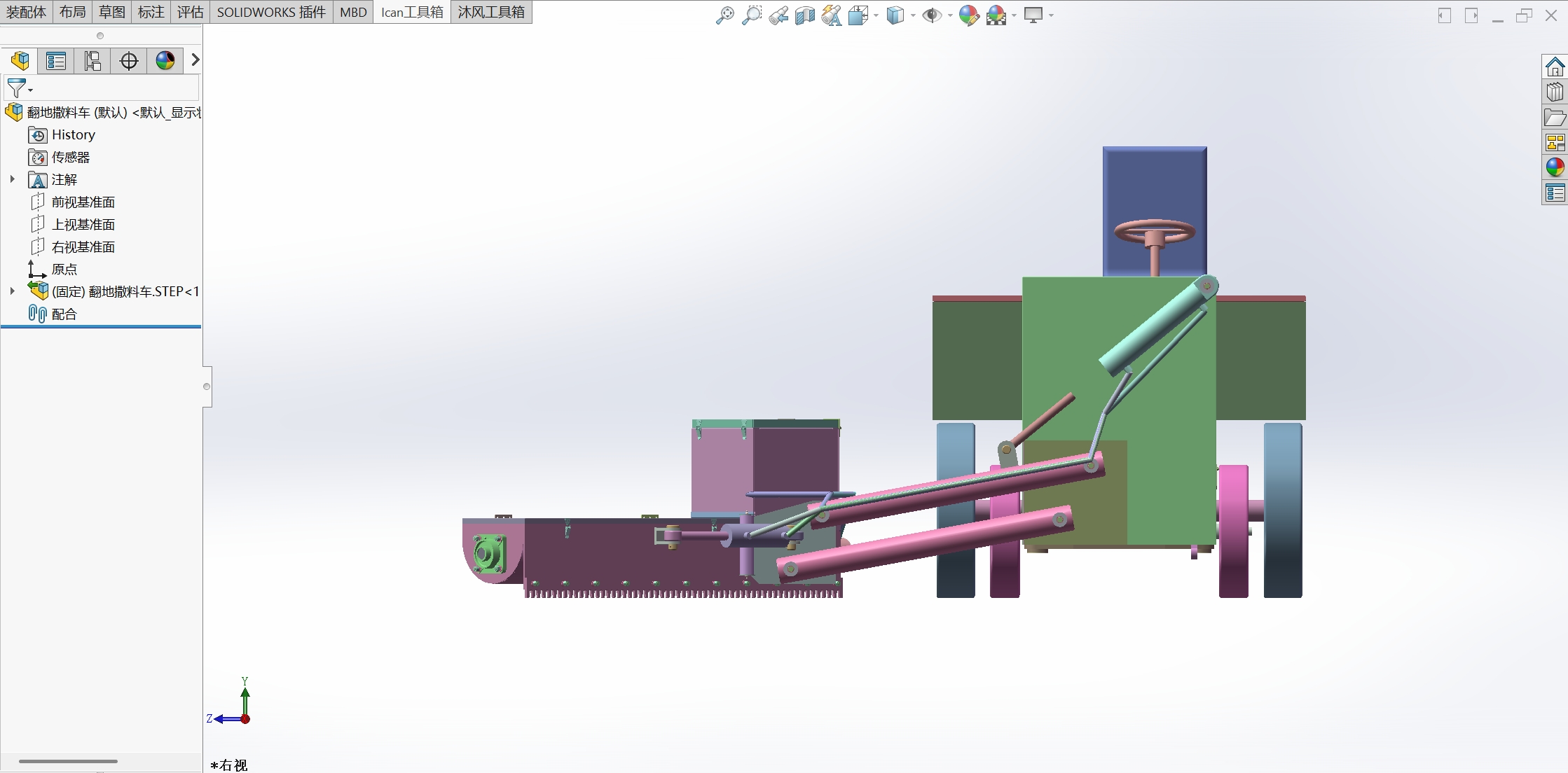Viewport: 1568px width, 773px height.
Task: Select the Zoom to Area tool
Action: (x=751, y=15)
